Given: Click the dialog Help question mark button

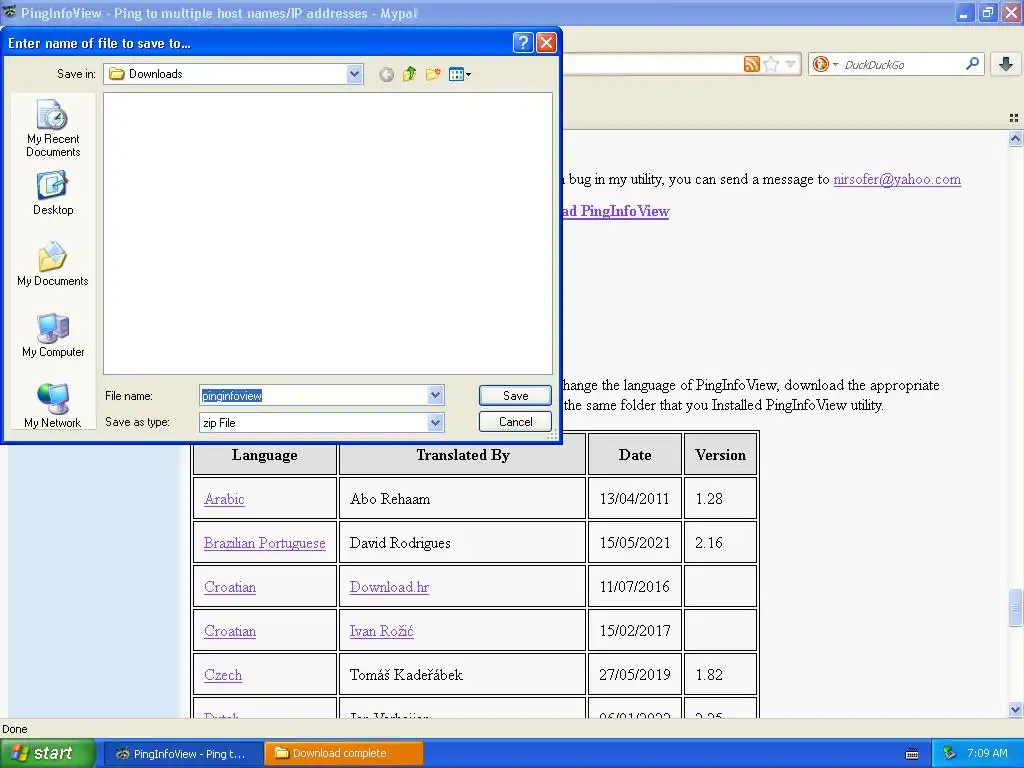Looking at the screenshot, I should (522, 43).
